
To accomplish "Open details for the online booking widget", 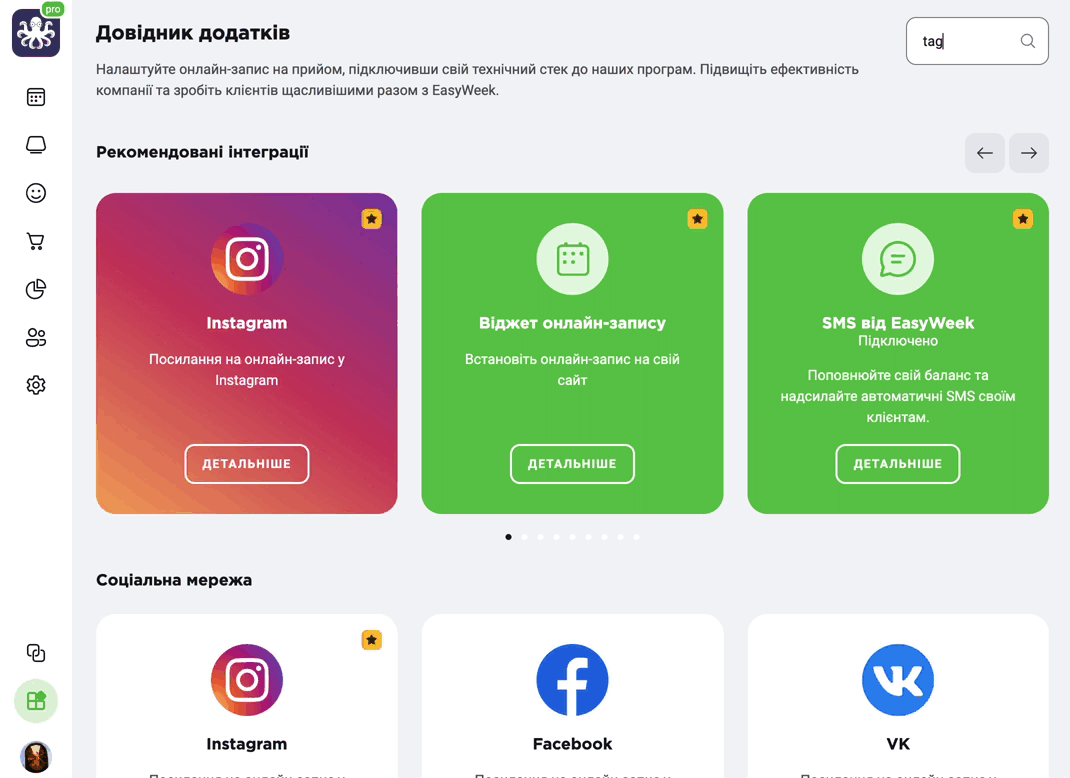I will [x=572, y=464].
